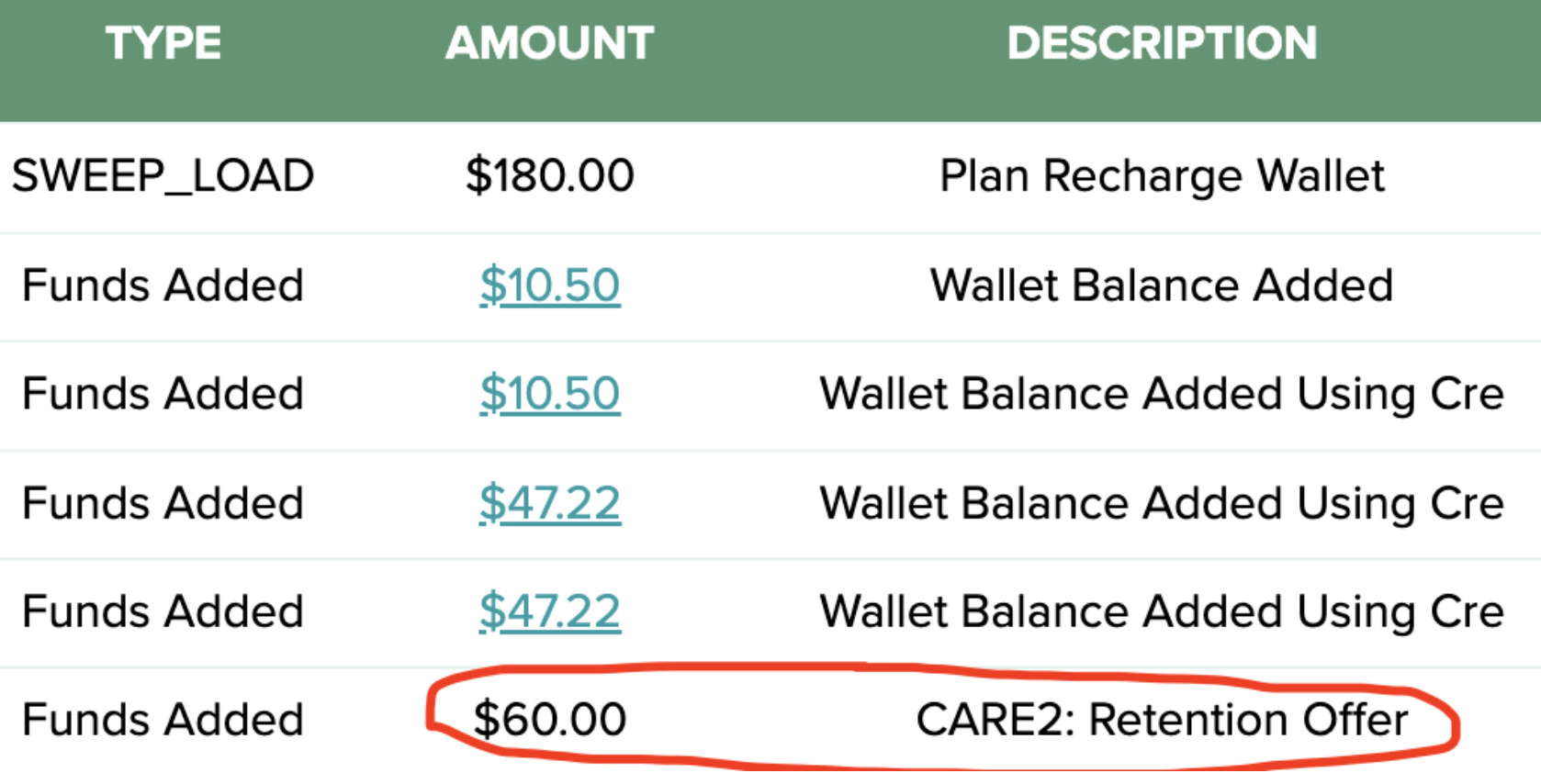Click the TYPE column header
This screenshot has width=1541, height=784.
pyautogui.click(x=163, y=43)
